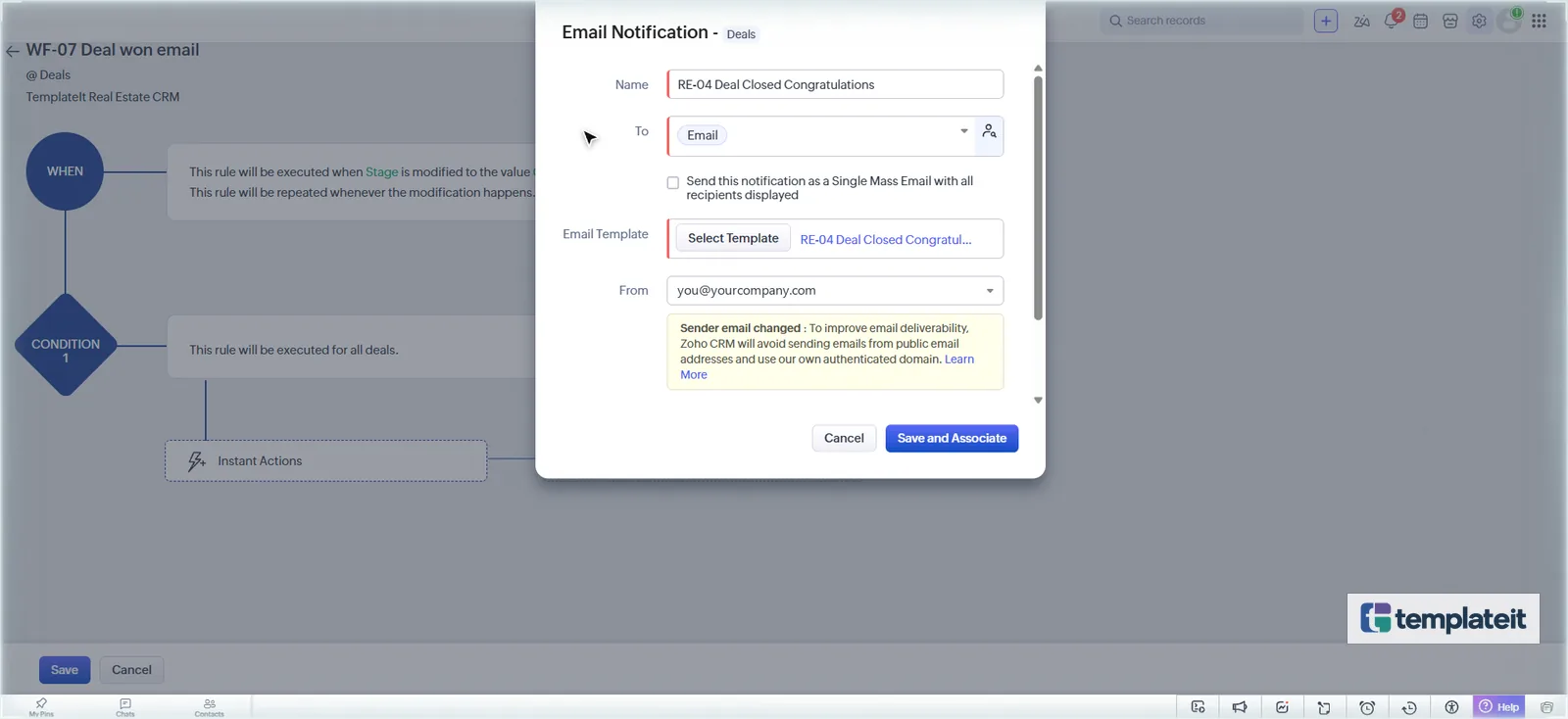Open the recent items history icon
1568x719 pixels.
click(1409, 707)
